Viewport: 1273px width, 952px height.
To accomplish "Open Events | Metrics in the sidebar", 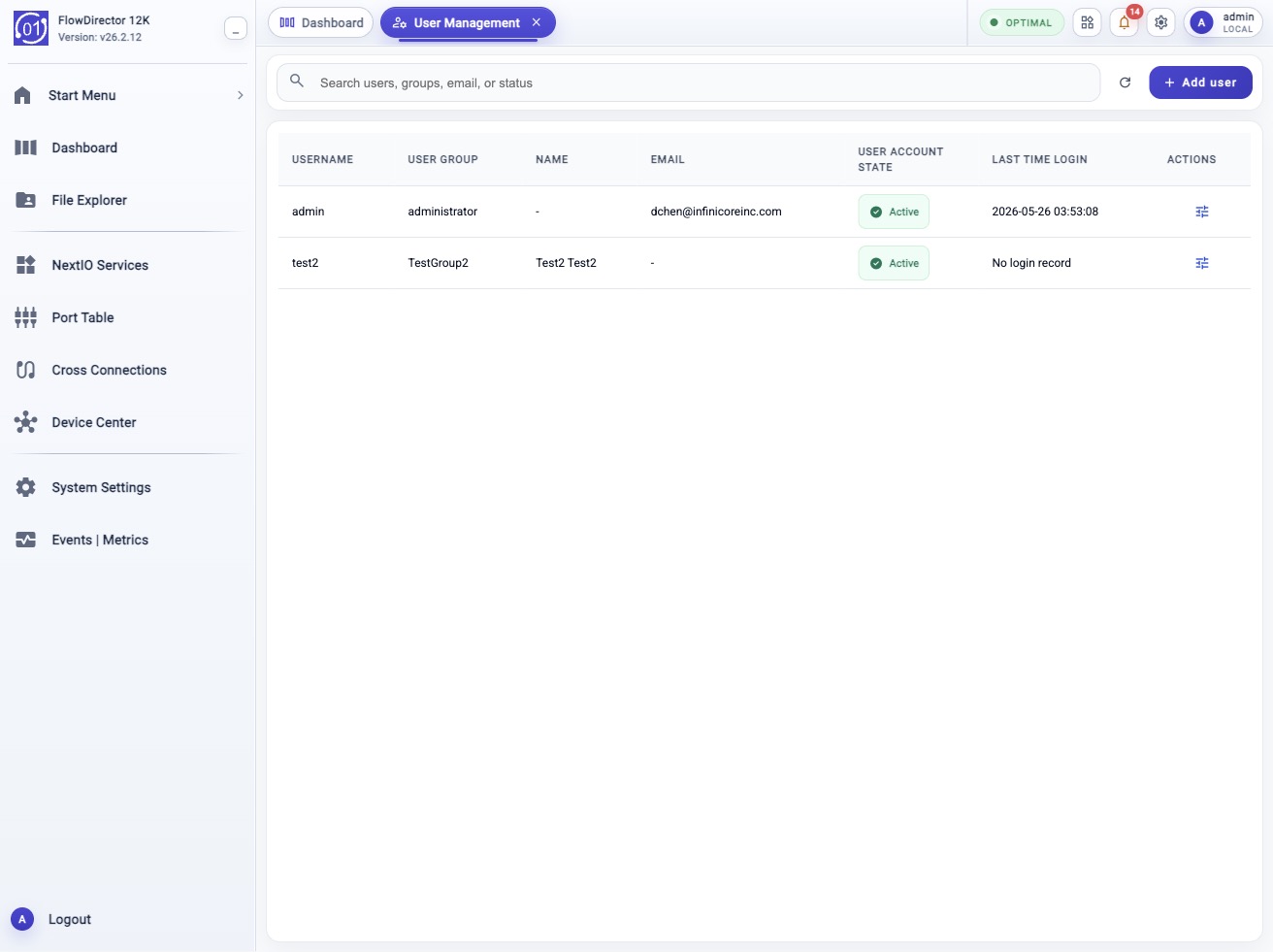I will (x=128, y=540).
